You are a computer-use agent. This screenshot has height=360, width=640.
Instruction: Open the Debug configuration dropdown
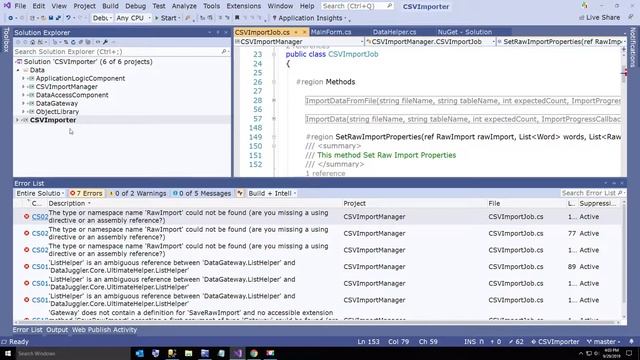(102, 18)
